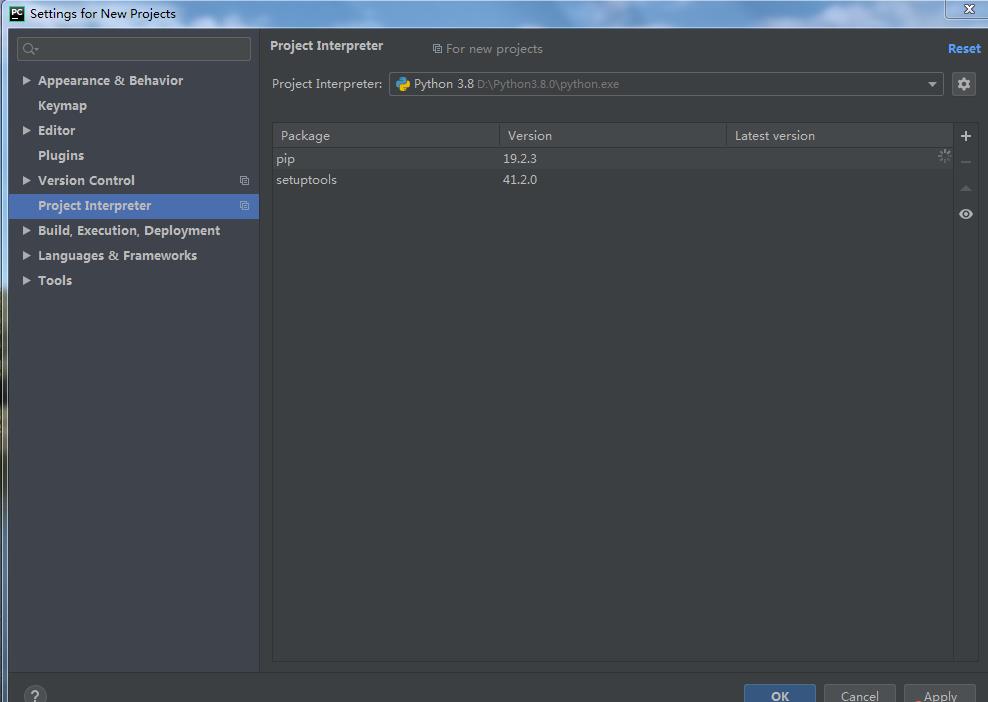The width and height of the screenshot is (988, 702).
Task: Expand the Editor section
Action: 26,130
